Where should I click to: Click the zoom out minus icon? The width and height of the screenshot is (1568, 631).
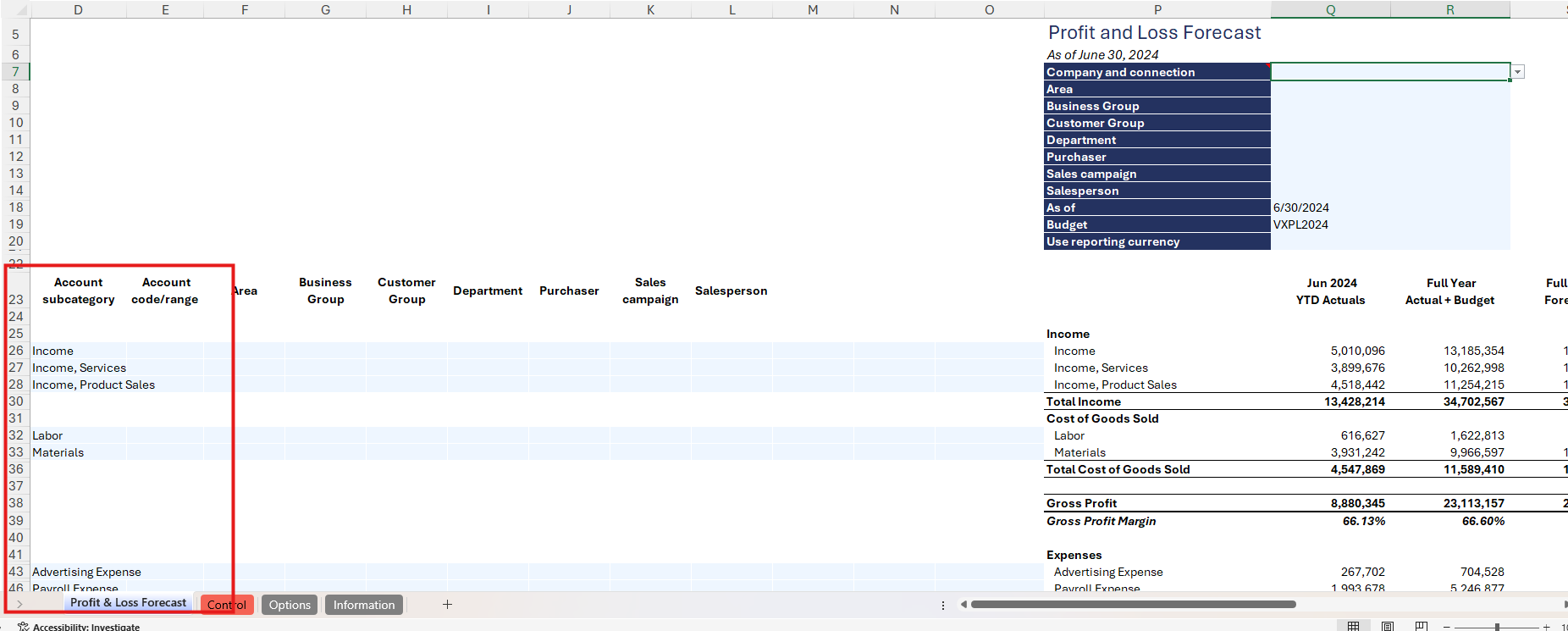(x=1447, y=627)
